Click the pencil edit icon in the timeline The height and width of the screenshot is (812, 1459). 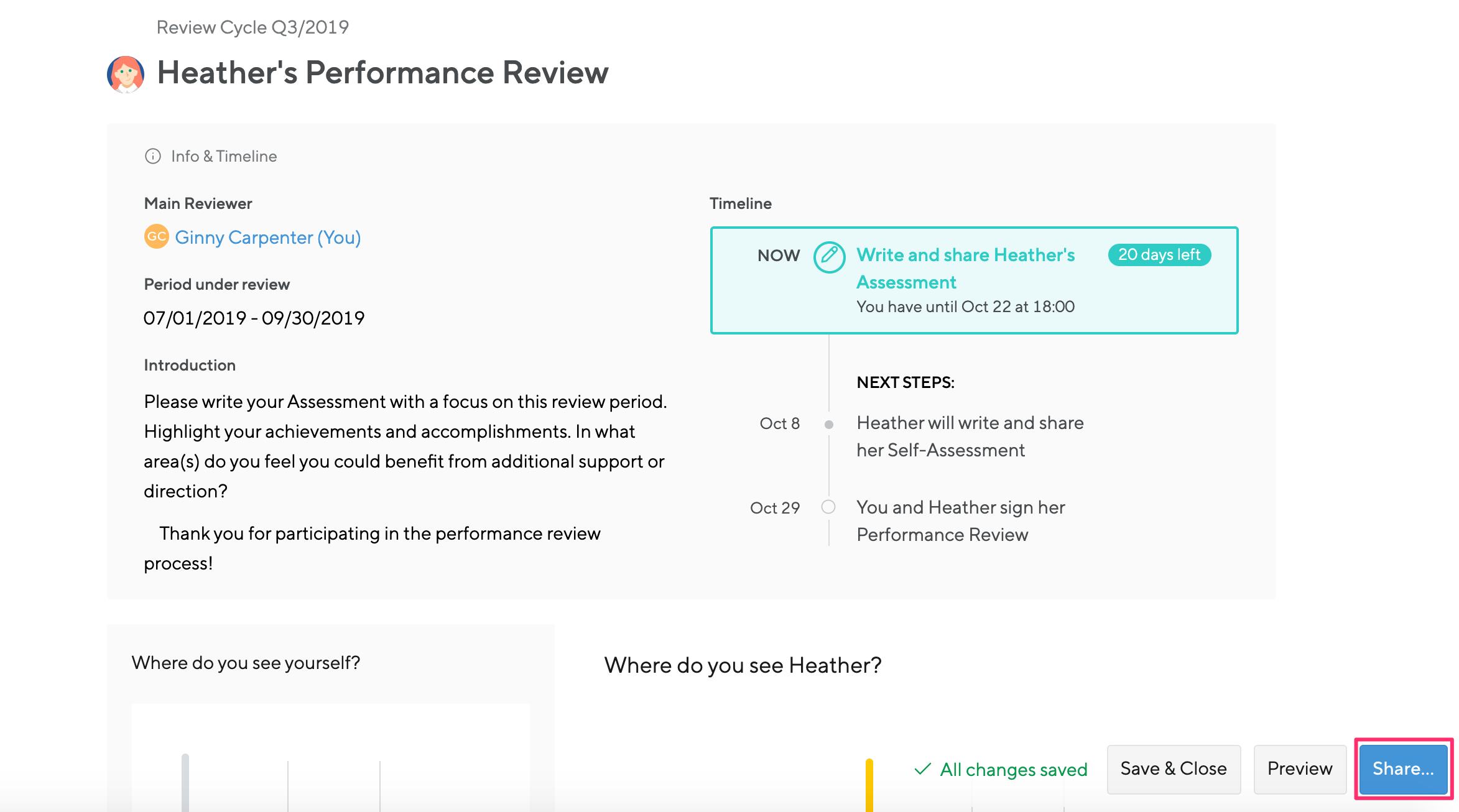coord(829,257)
